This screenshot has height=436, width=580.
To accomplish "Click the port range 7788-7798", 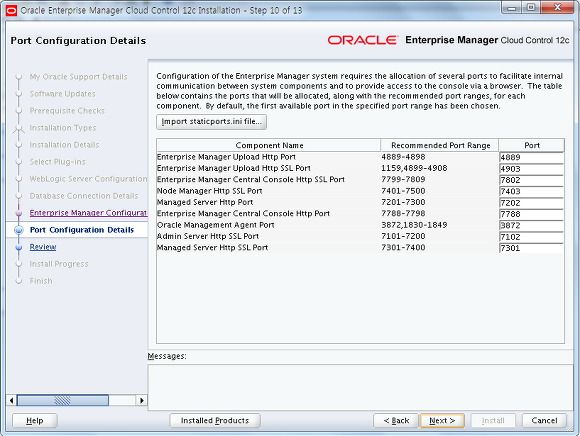I will pos(403,213).
